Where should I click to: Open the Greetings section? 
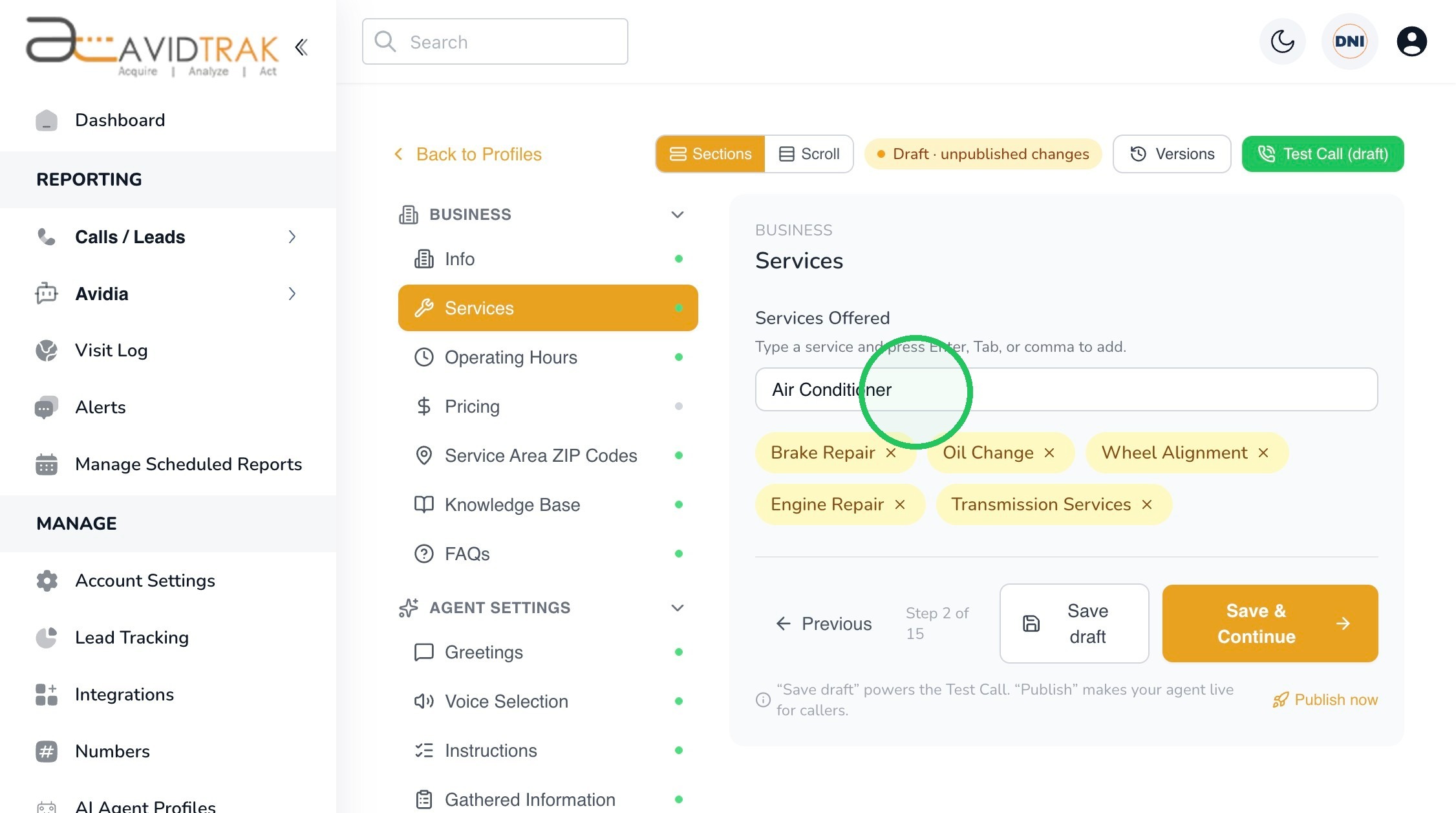548,652
